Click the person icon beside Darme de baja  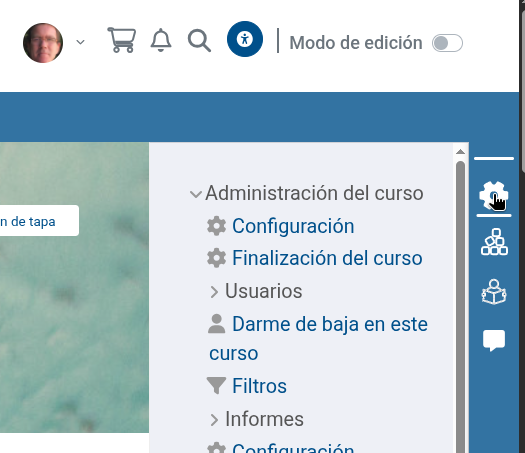217,324
